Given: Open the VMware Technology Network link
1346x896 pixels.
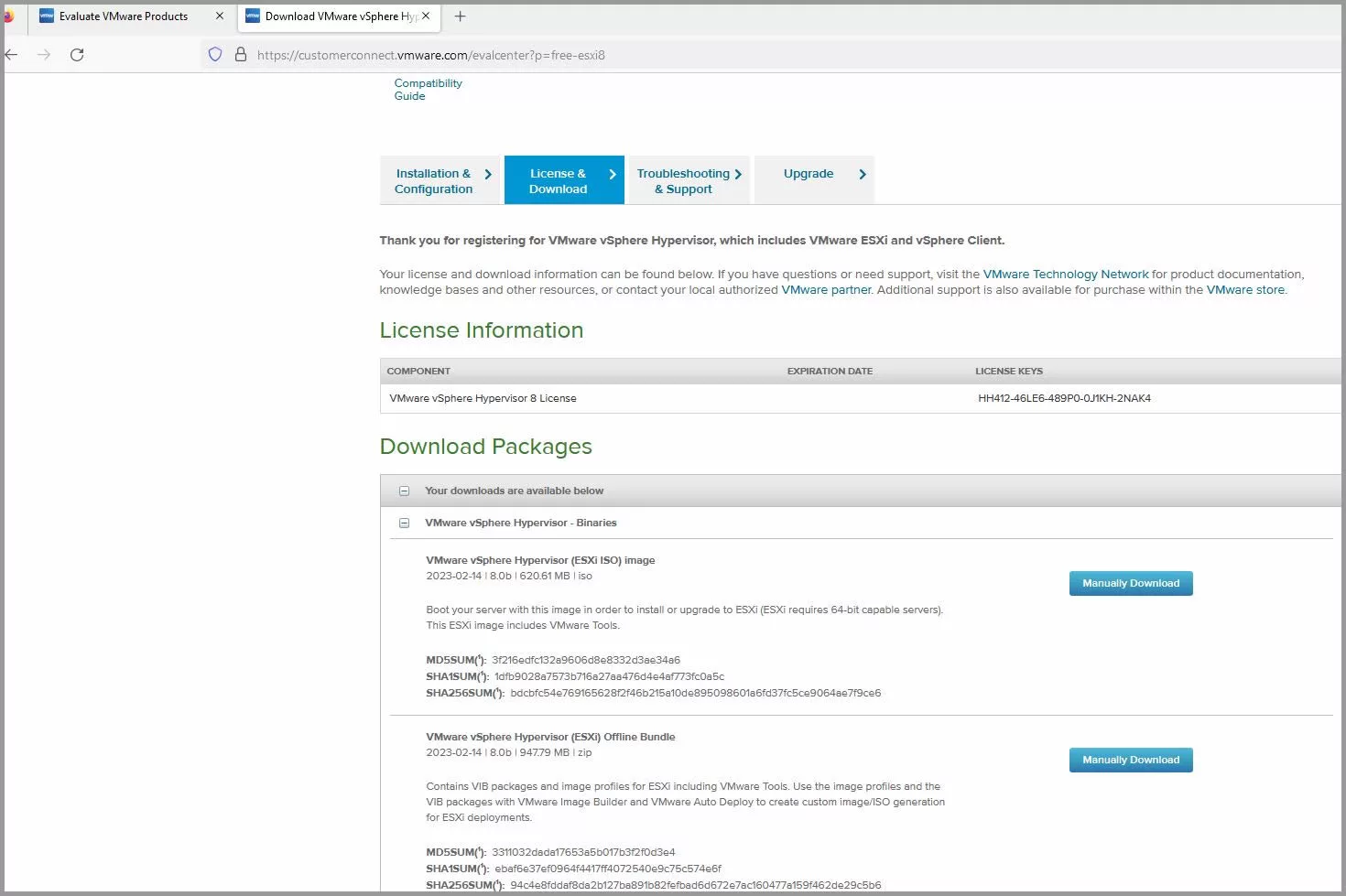Looking at the screenshot, I should (1065, 275).
